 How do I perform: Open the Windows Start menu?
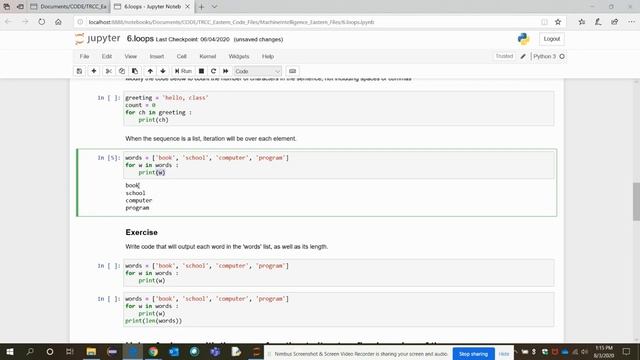10,351
